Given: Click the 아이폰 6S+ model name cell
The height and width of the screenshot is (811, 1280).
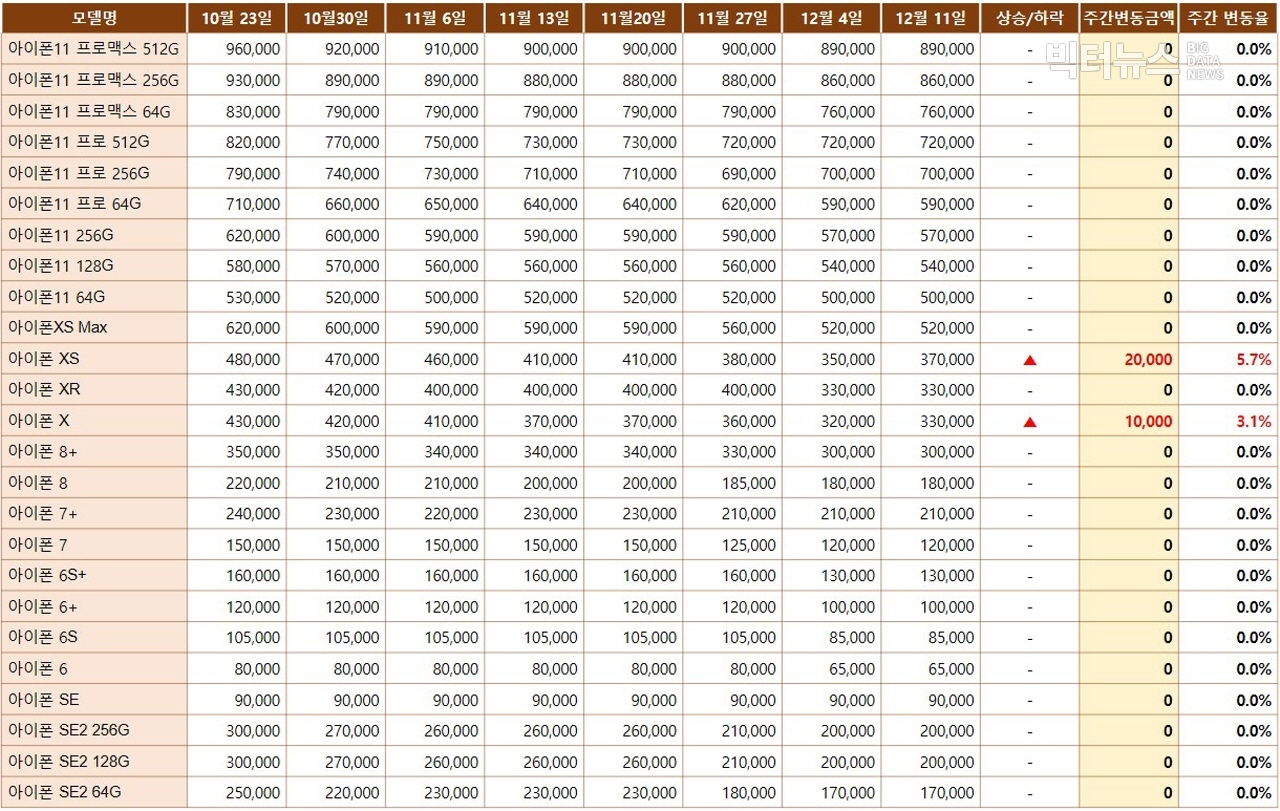Looking at the screenshot, I should pos(94,576).
